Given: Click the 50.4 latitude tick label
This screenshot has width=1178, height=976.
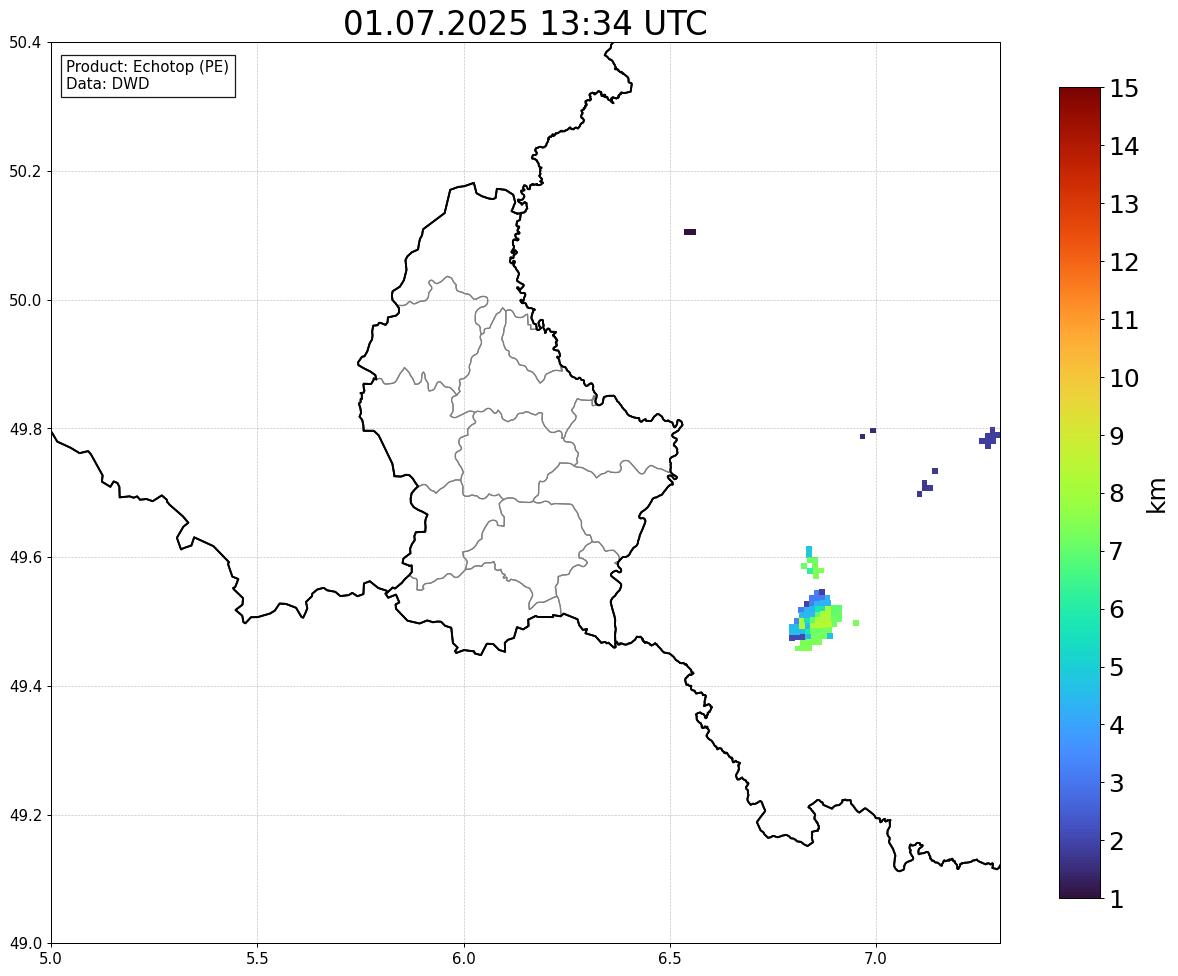Looking at the screenshot, I should tap(25, 43).
